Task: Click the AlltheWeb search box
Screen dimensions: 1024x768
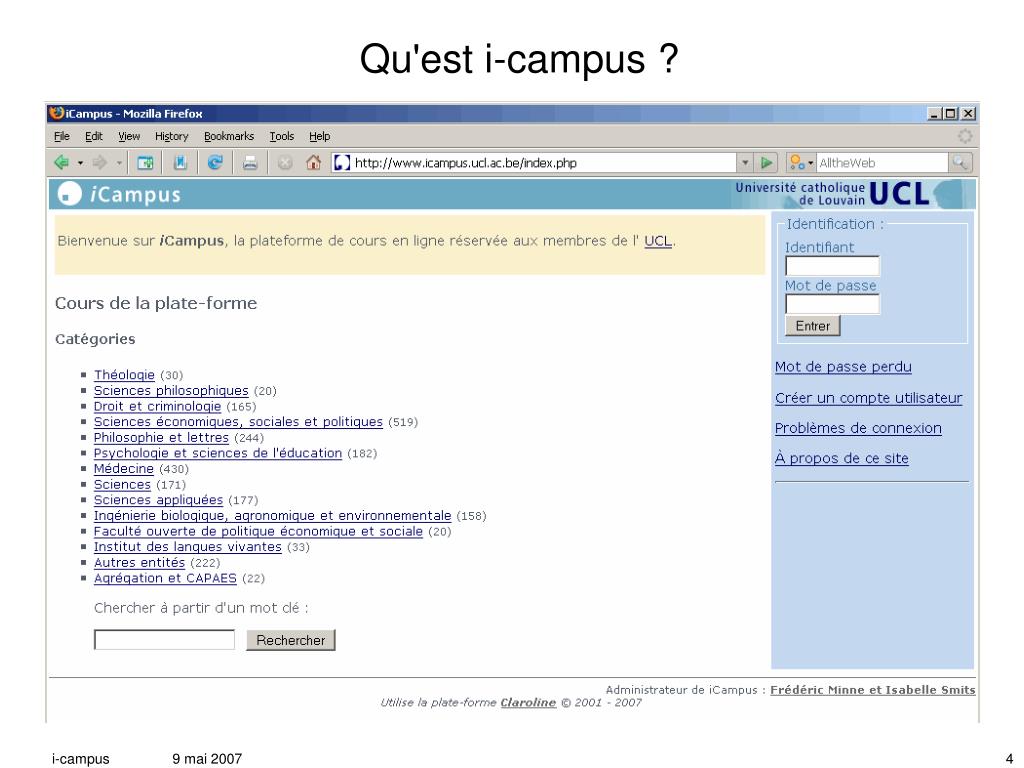Action: (882, 163)
